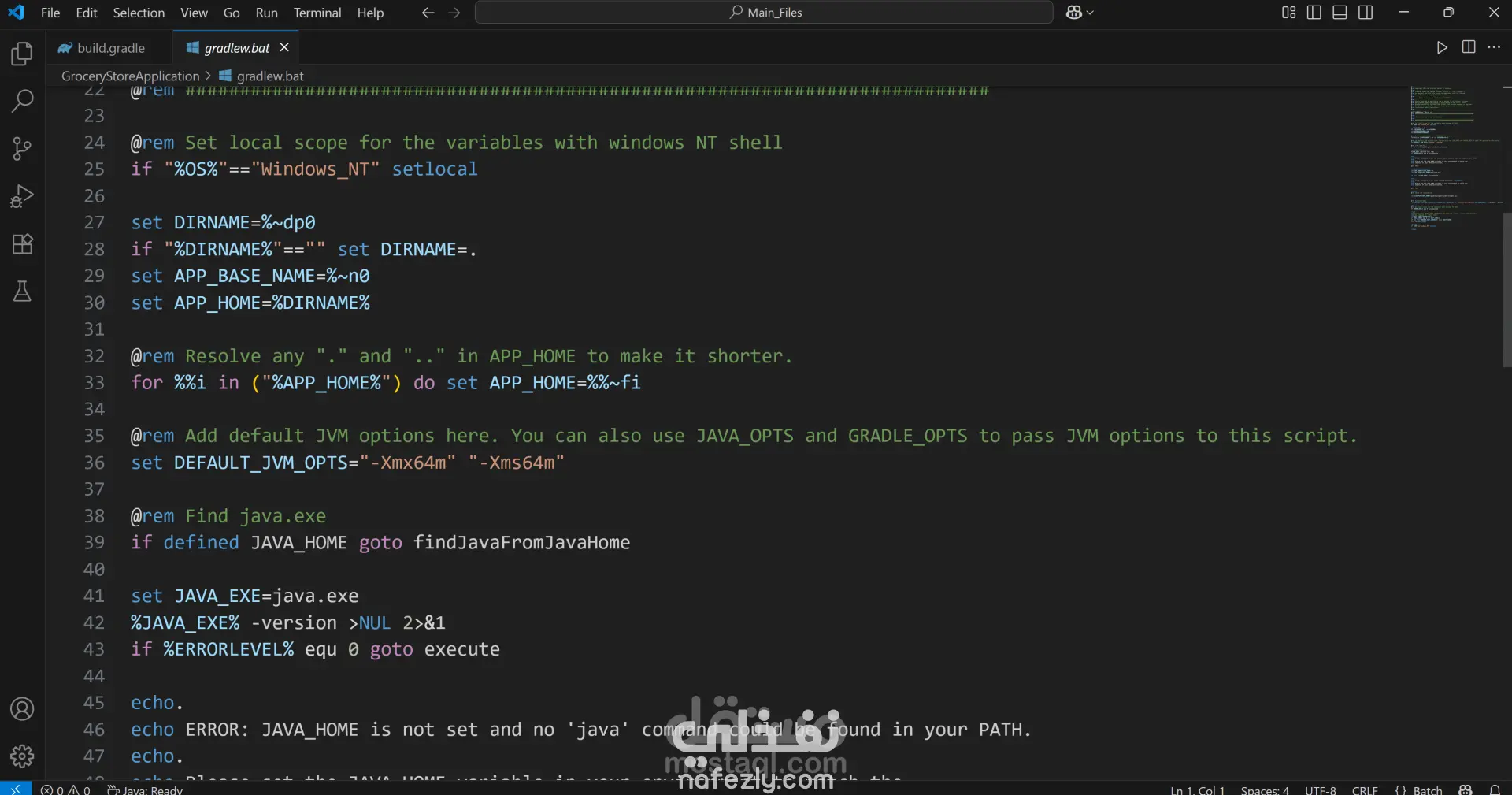The height and width of the screenshot is (795, 1512).
Task: Click line number 39 in the gutter
Action: coord(94,542)
